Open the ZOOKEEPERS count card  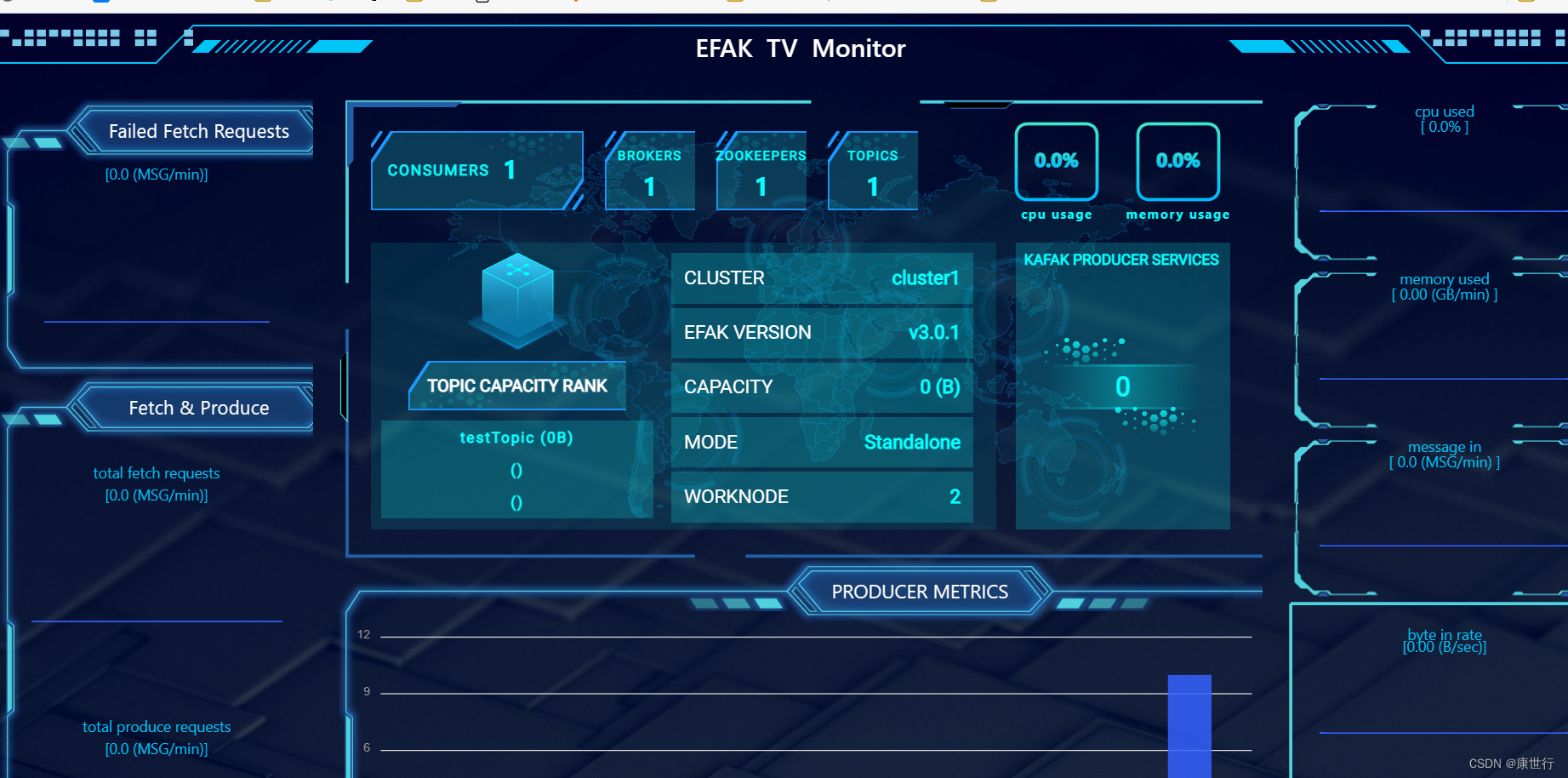point(761,170)
